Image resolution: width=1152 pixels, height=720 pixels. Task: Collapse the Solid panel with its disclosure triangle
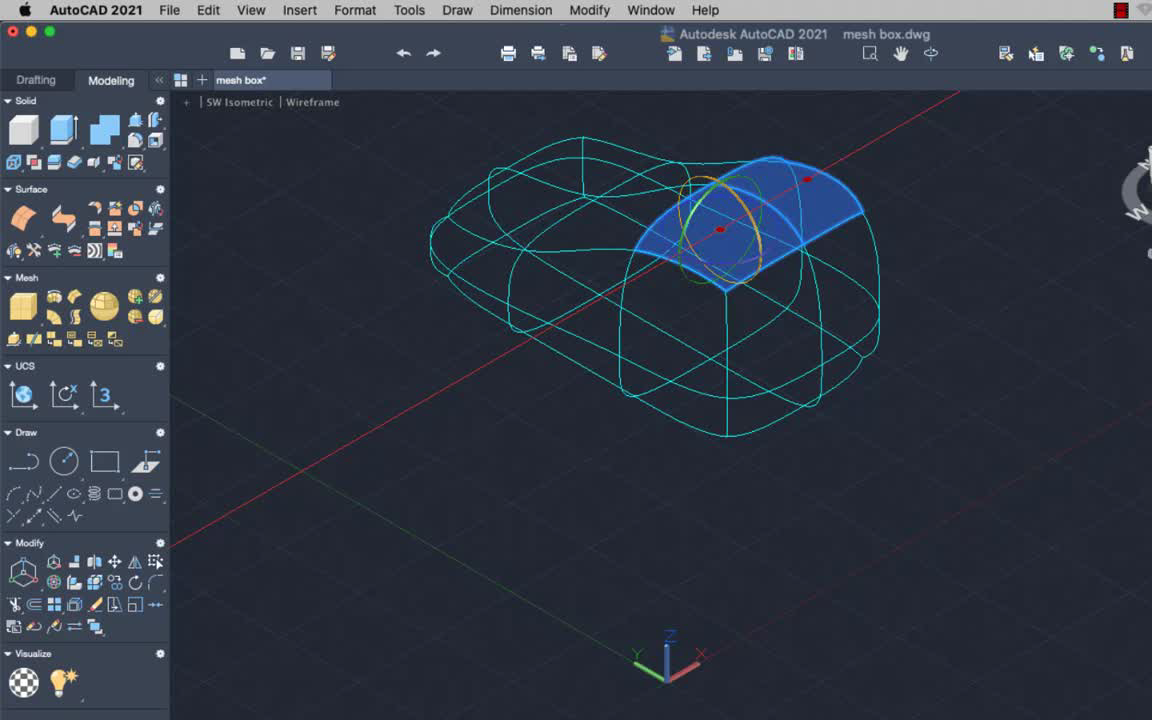point(9,101)
